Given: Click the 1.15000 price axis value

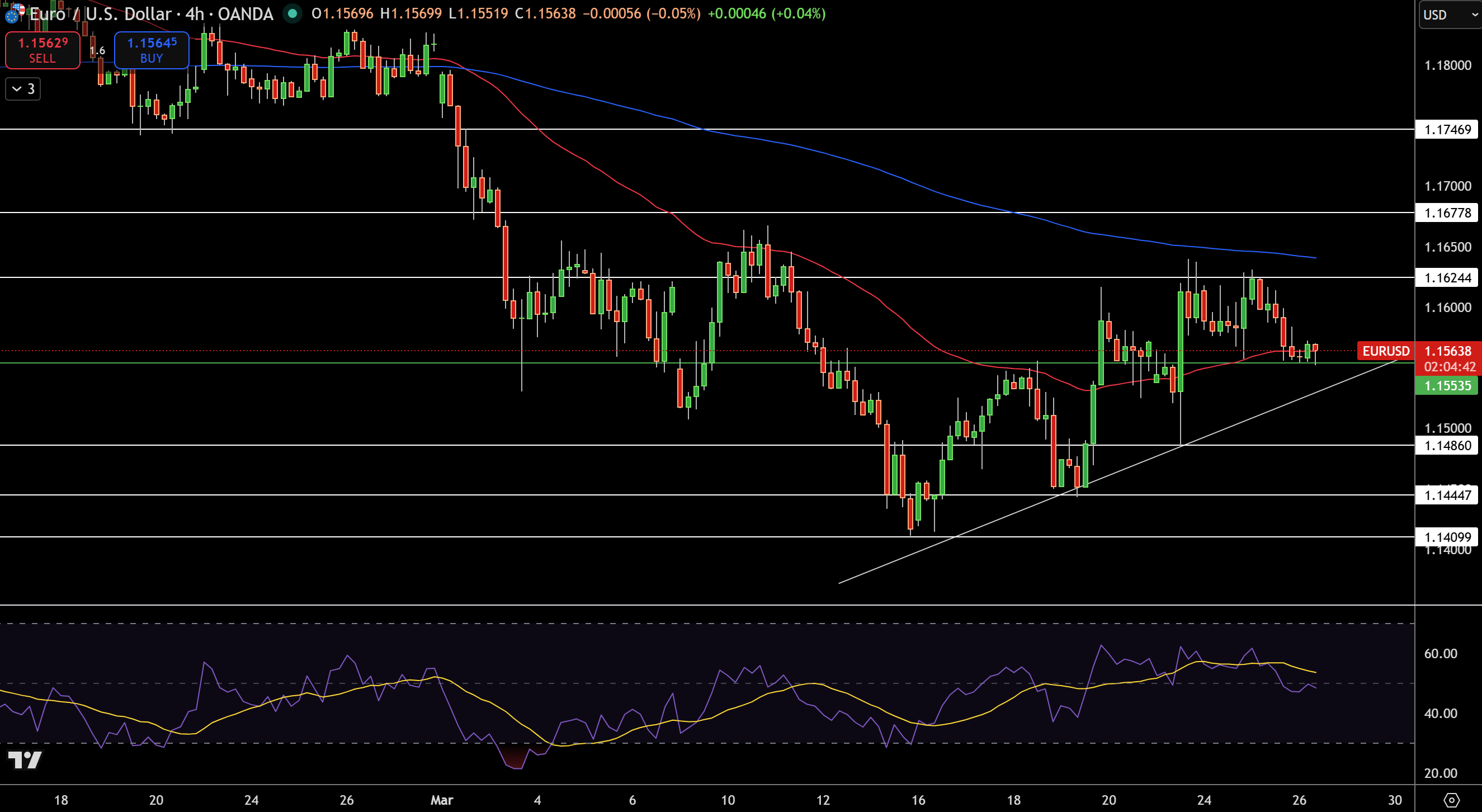Looking at the screenshot, I should [x=1447, y=428].
